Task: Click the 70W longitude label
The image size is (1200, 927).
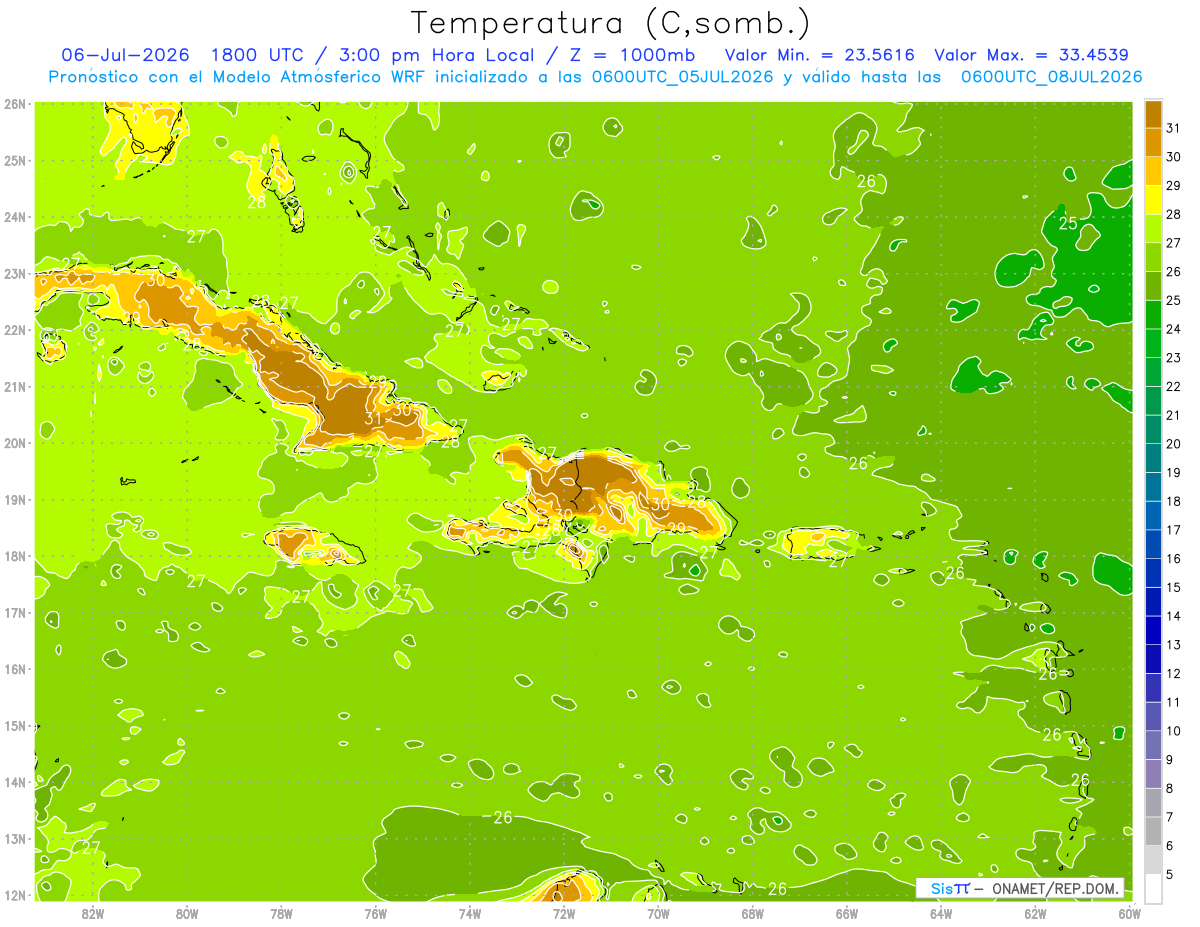Action: pyautogui.click(x=658, y=913)
